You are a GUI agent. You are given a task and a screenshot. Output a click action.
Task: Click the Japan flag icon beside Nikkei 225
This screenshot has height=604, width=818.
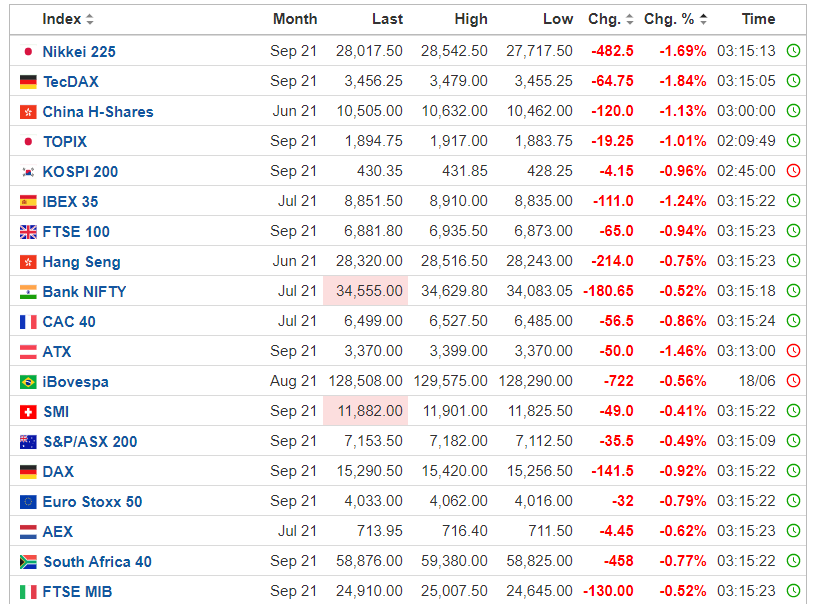tap(28, 52)
